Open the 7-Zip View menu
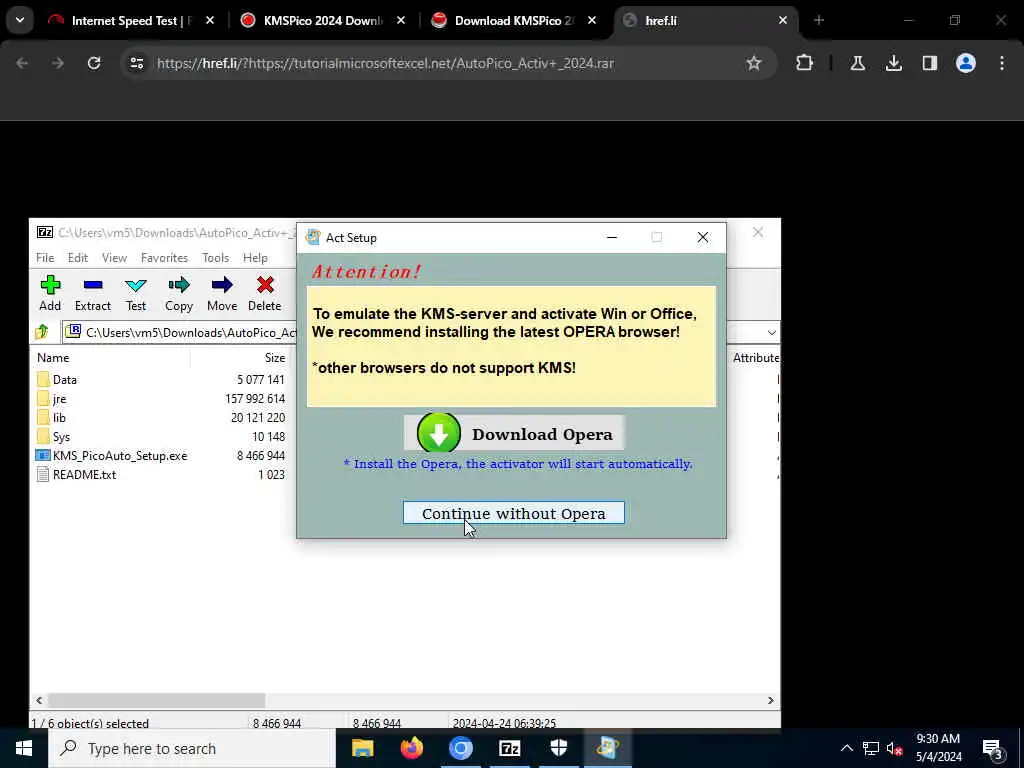 (114, 257)
